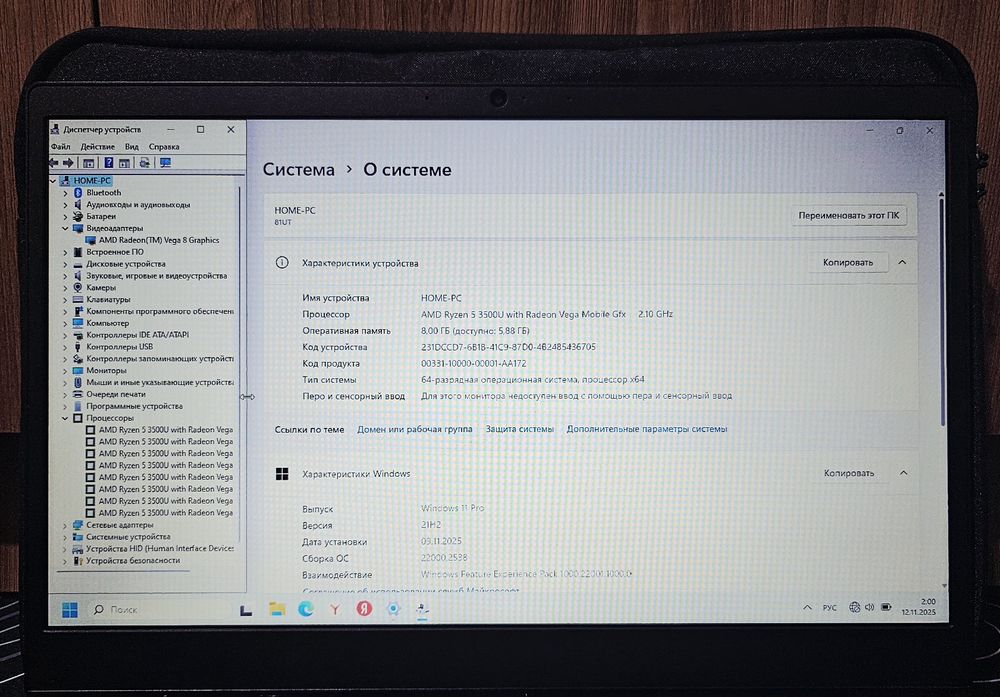Click the Батареи category icon
Screen dimensions: 1000x697
point(78,217)
